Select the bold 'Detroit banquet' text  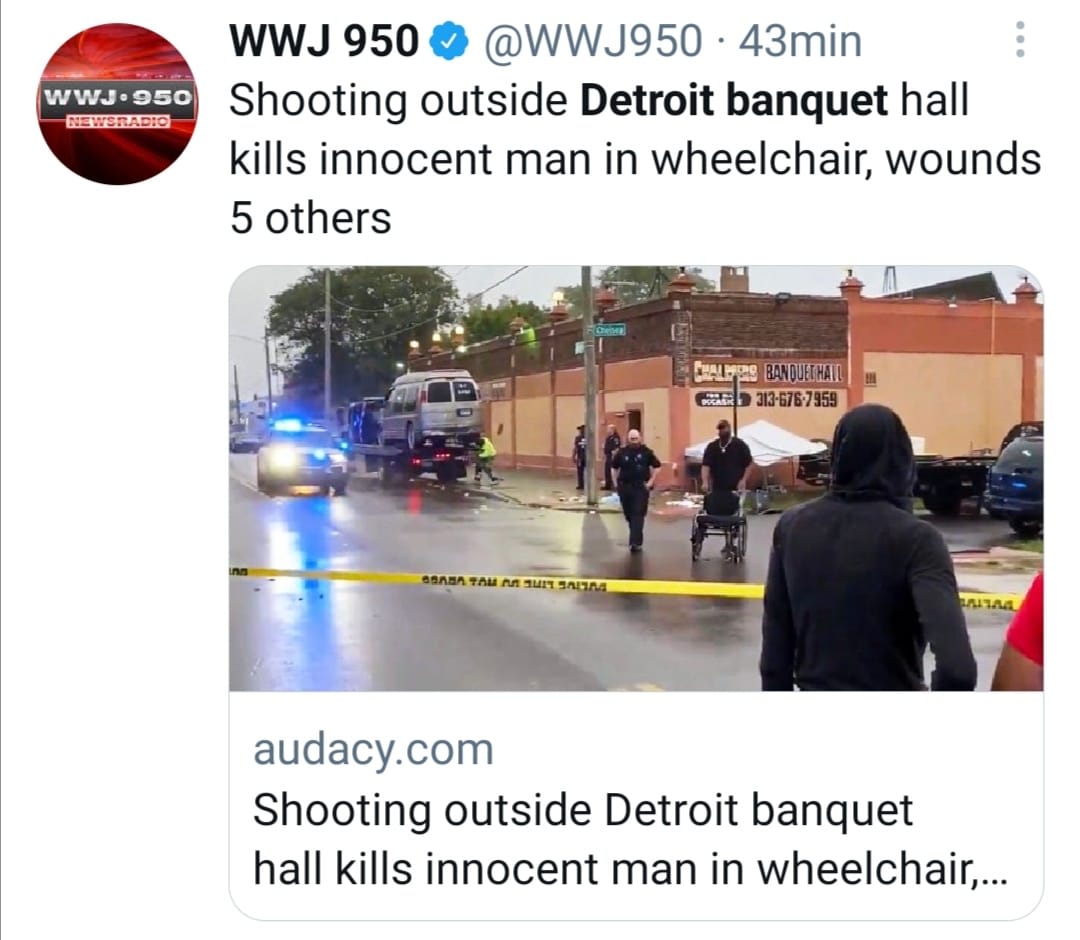[x=734, y=101]
